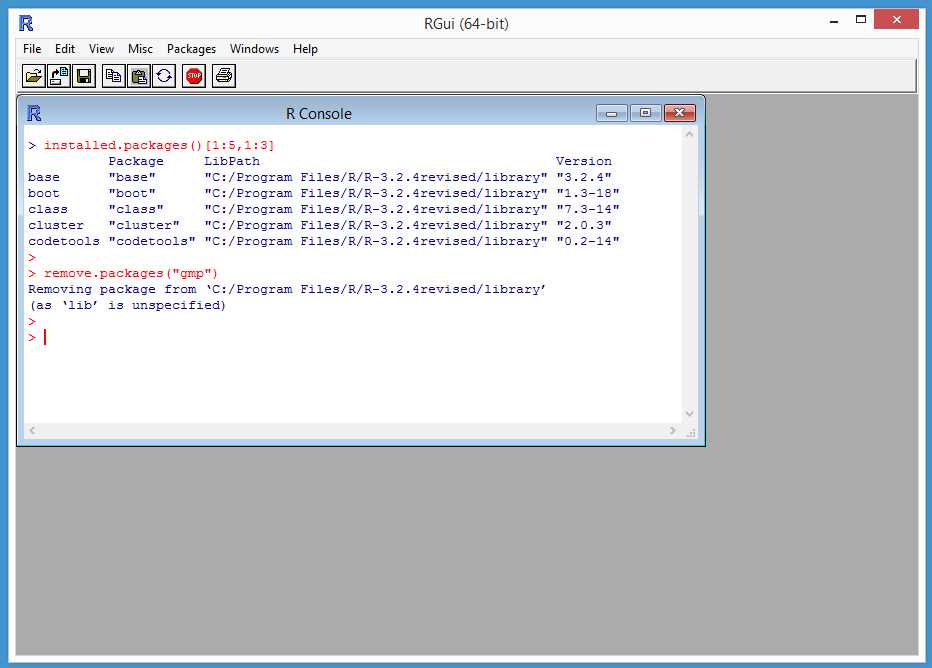Click the Package column header
The width and height of the screenshot is (932, 668).
tap(136, 161)
